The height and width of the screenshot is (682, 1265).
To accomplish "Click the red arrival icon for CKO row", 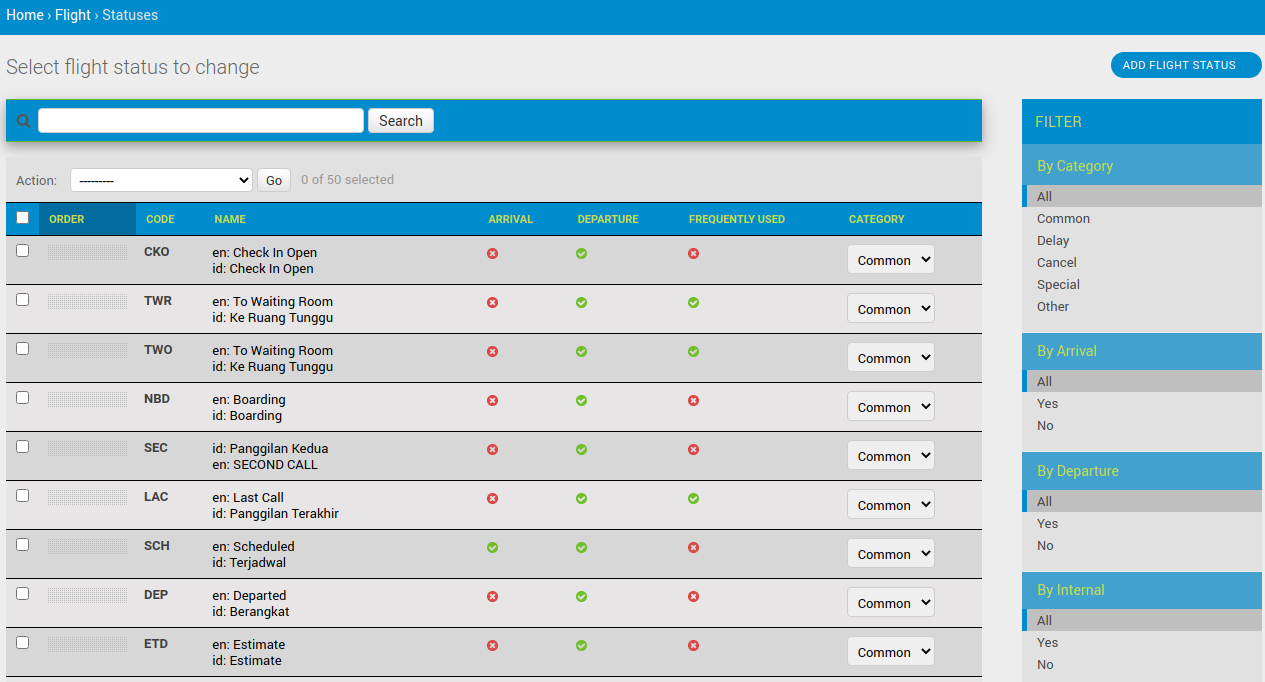I will 492,254.
